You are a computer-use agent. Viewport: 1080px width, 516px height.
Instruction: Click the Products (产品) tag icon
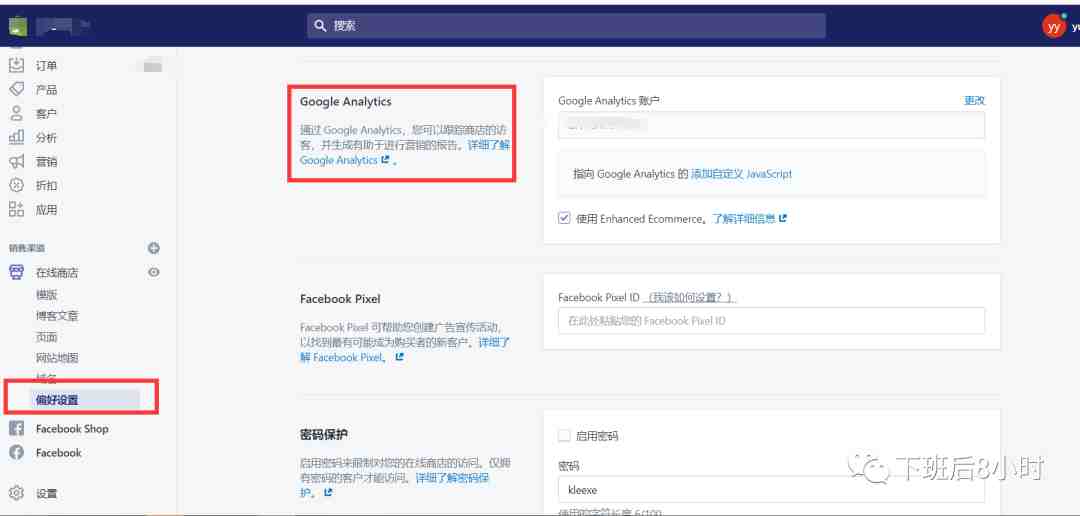click(16, 90)
